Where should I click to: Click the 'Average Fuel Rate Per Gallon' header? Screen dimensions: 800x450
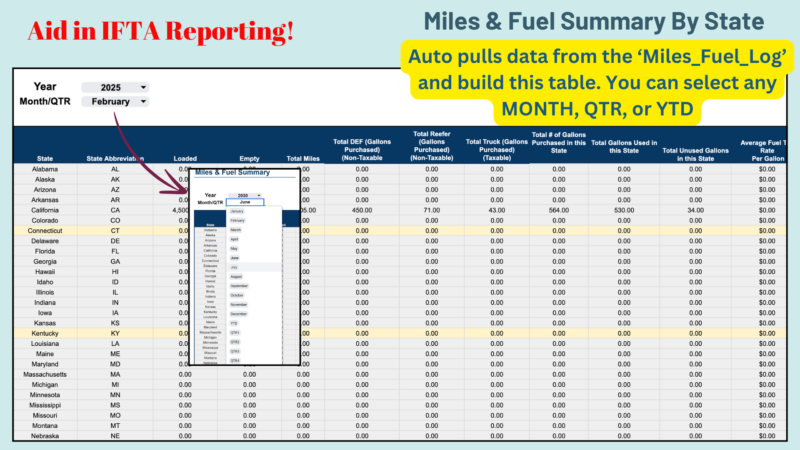pos(763,151)
